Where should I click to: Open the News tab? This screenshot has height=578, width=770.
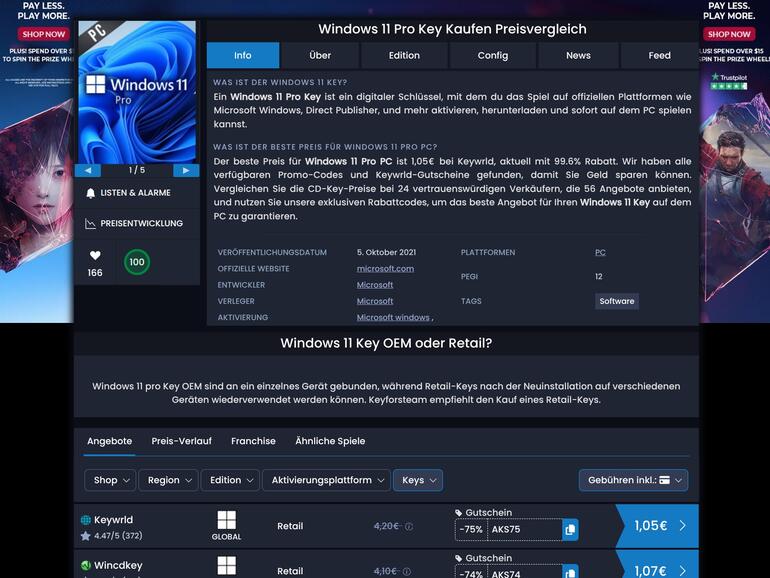point(578,55)
